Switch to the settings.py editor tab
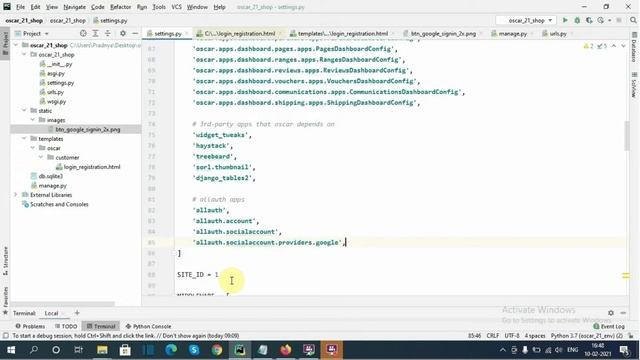The image size is (640, 360). 167,33
